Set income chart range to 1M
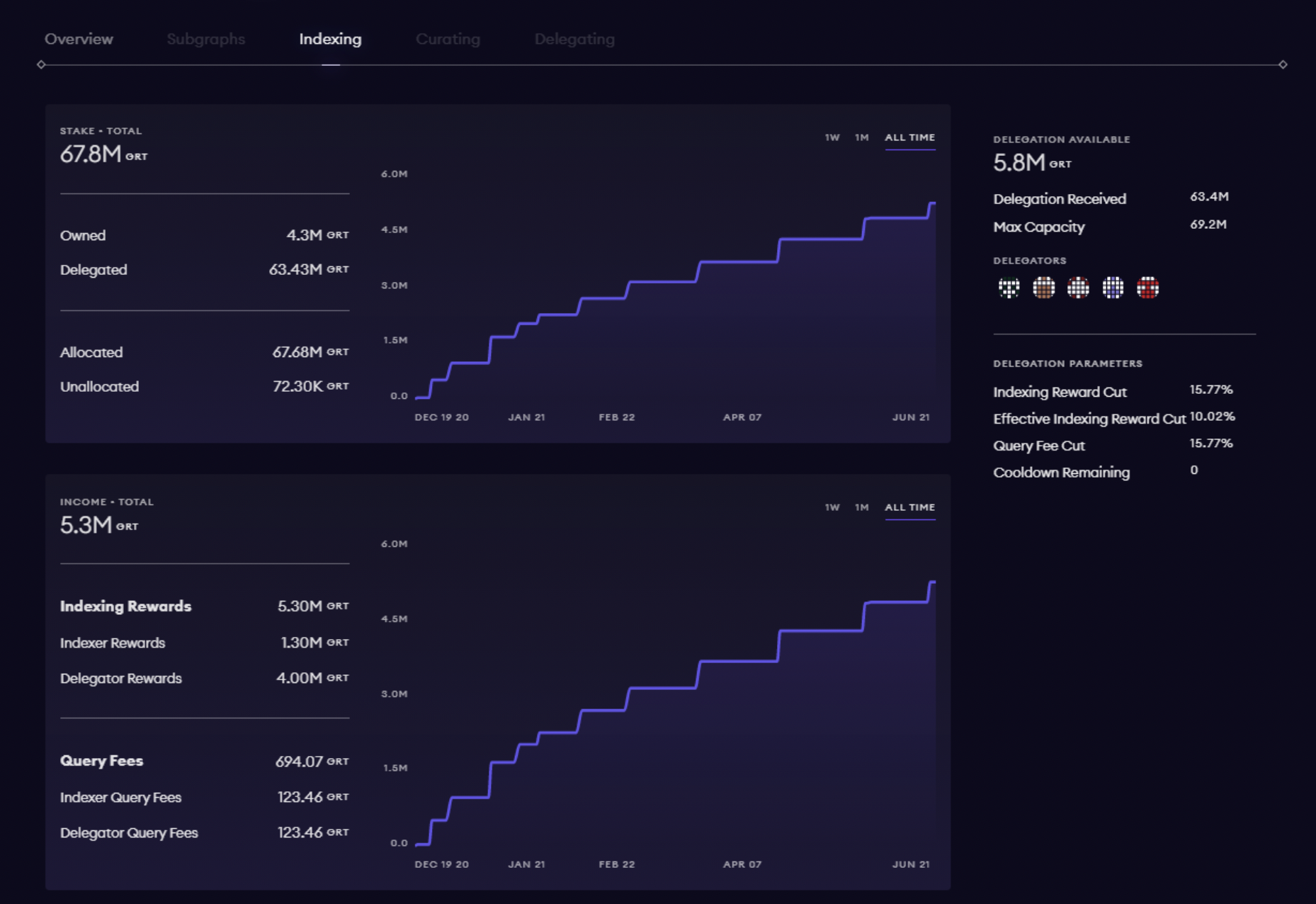 (861, 507)
